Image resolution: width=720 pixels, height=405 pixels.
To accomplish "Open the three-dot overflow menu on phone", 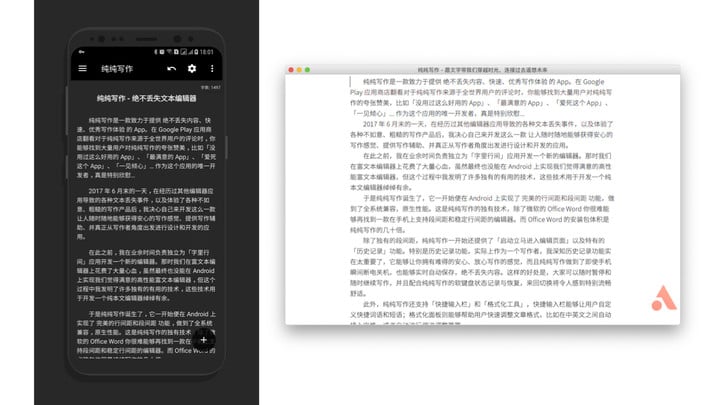I will 212,68.
